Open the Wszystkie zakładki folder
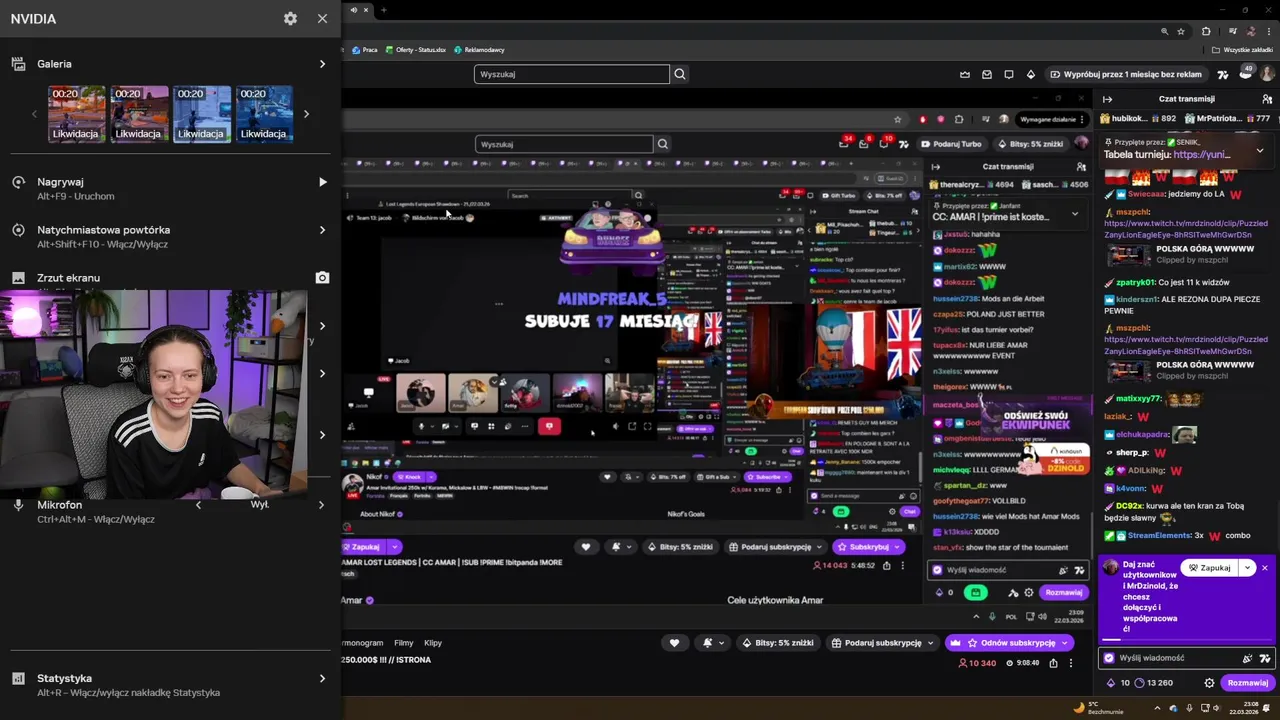The height and width of the screenshot is (720, 1280). (x=1243, y=49)
